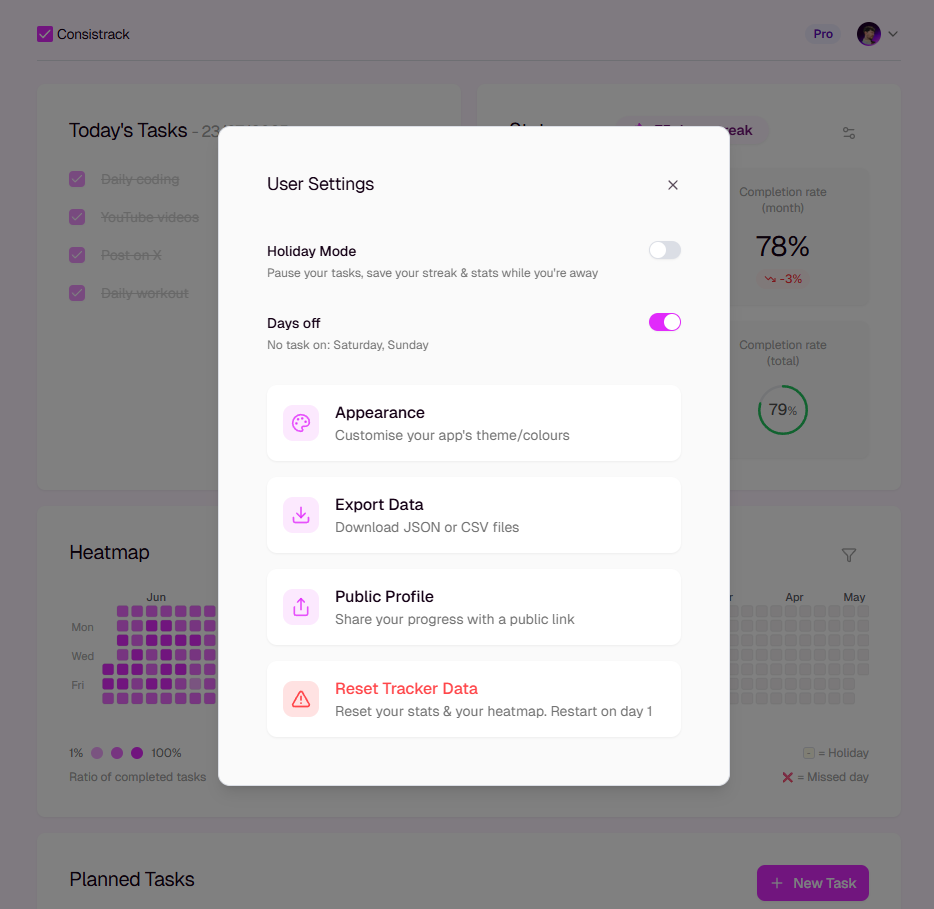Click the darkest heatmap legend dot
934x909 pixels.
[x=137, y=753]
